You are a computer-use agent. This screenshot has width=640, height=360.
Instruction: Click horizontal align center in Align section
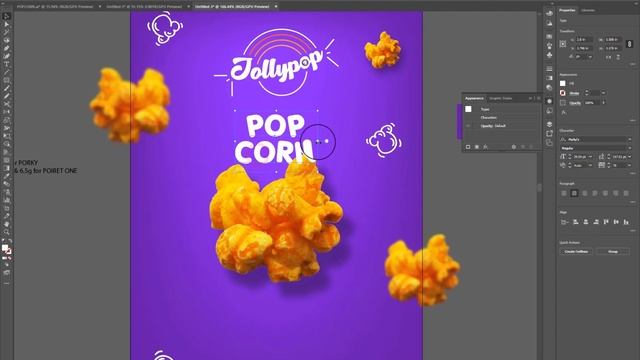(586, 222)
